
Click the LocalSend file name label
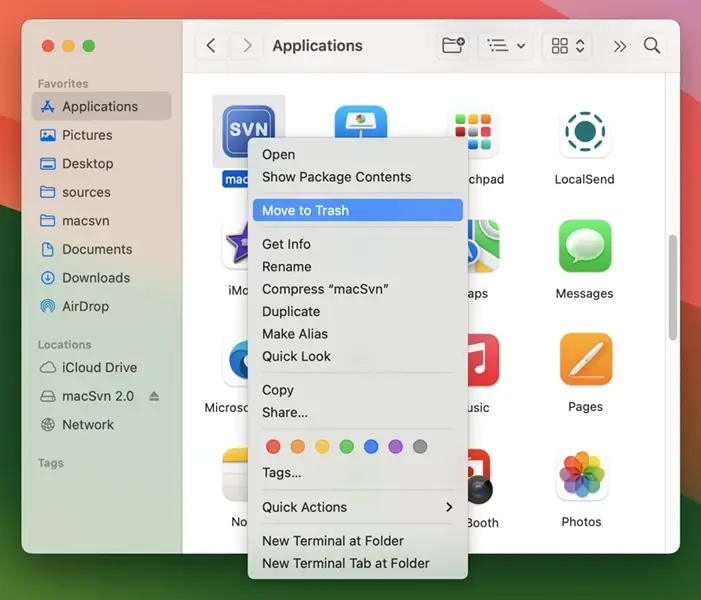click(584, 179)
